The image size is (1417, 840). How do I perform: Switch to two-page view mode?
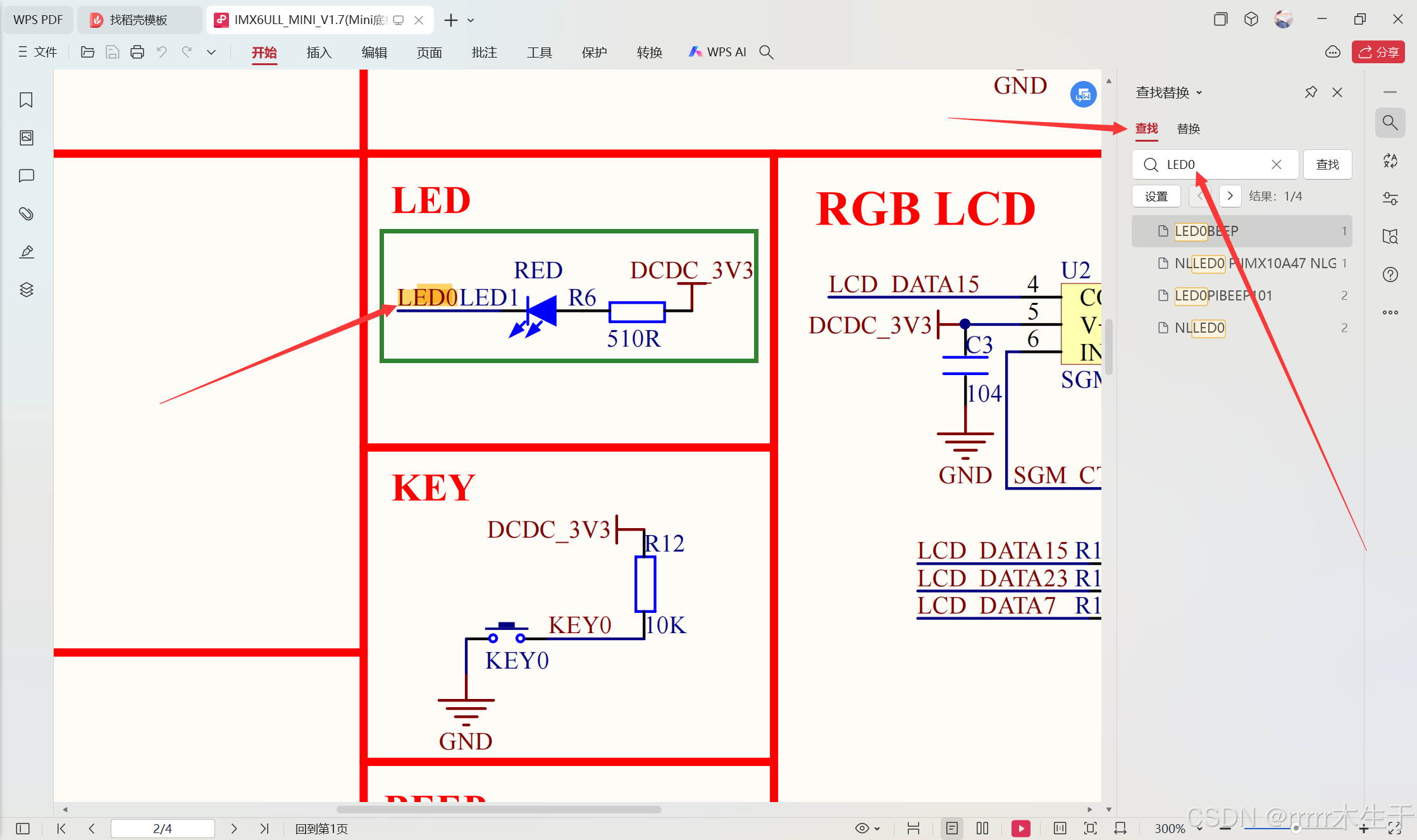[982, 828]
